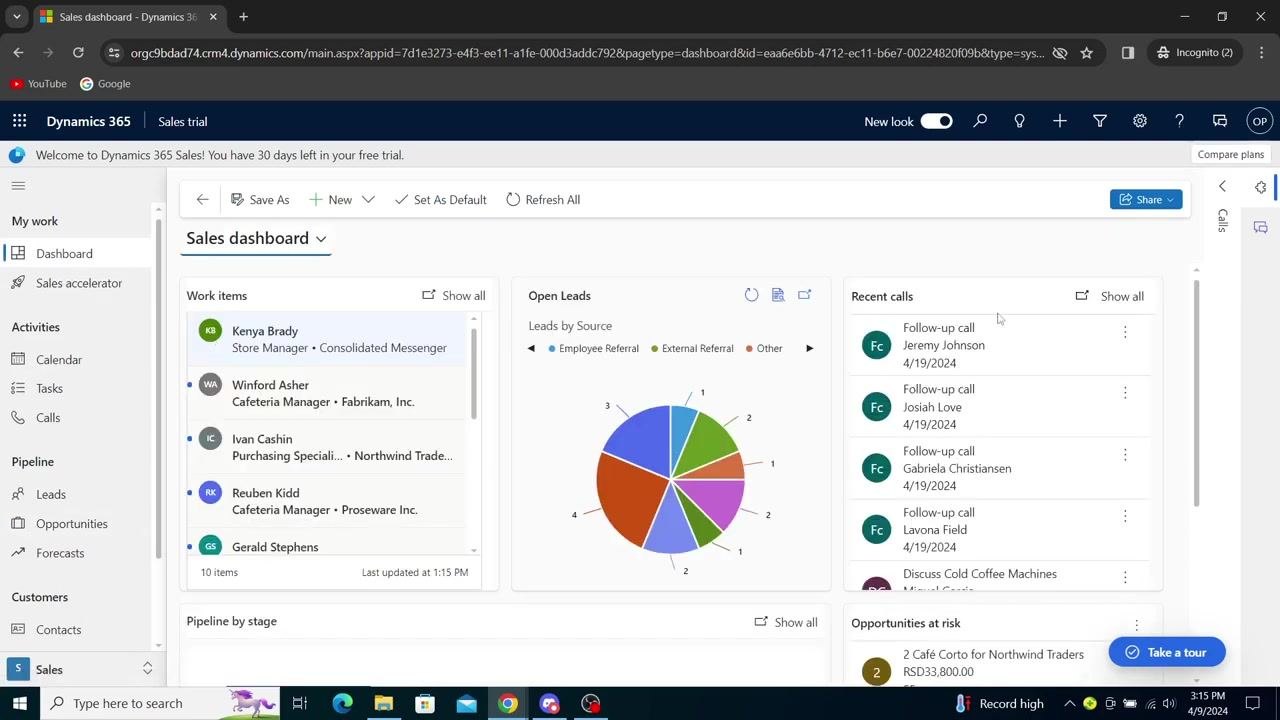
Task: Show all Pipeline by stage
Action: (786, 622)
